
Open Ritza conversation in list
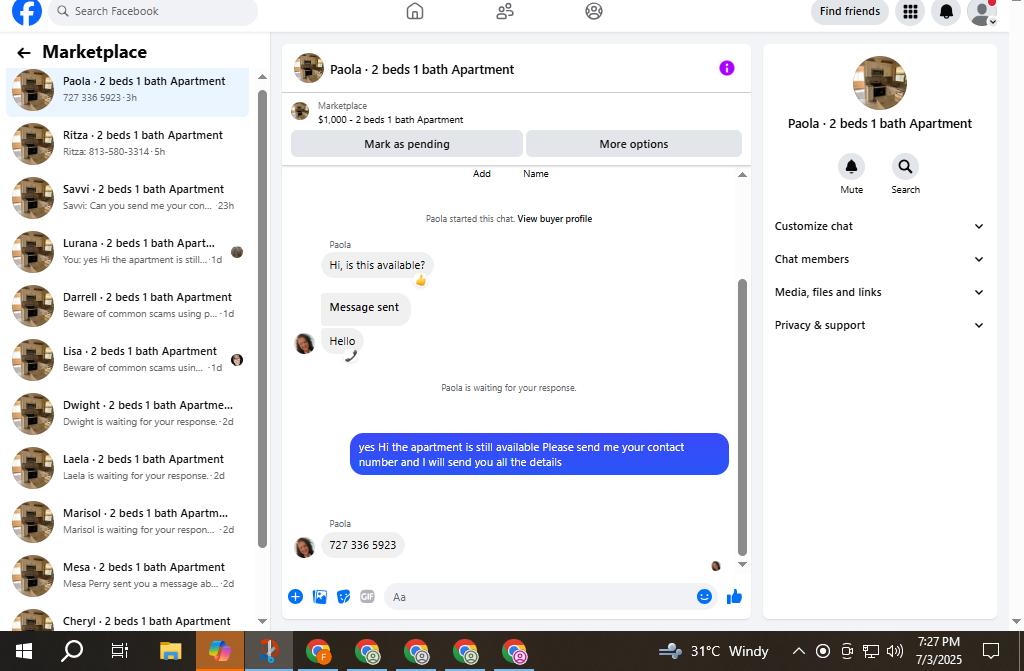click(x=127, y=143)
